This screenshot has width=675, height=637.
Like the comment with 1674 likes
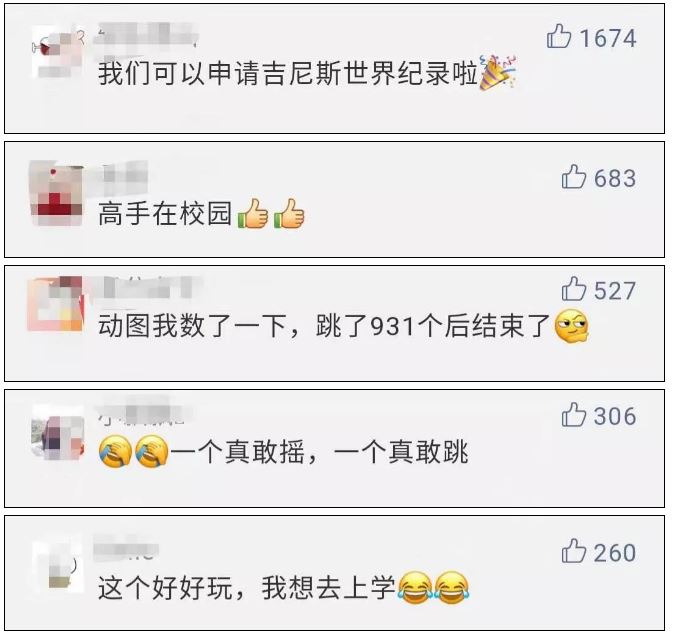pyautogui.click(x=559, y=36)
